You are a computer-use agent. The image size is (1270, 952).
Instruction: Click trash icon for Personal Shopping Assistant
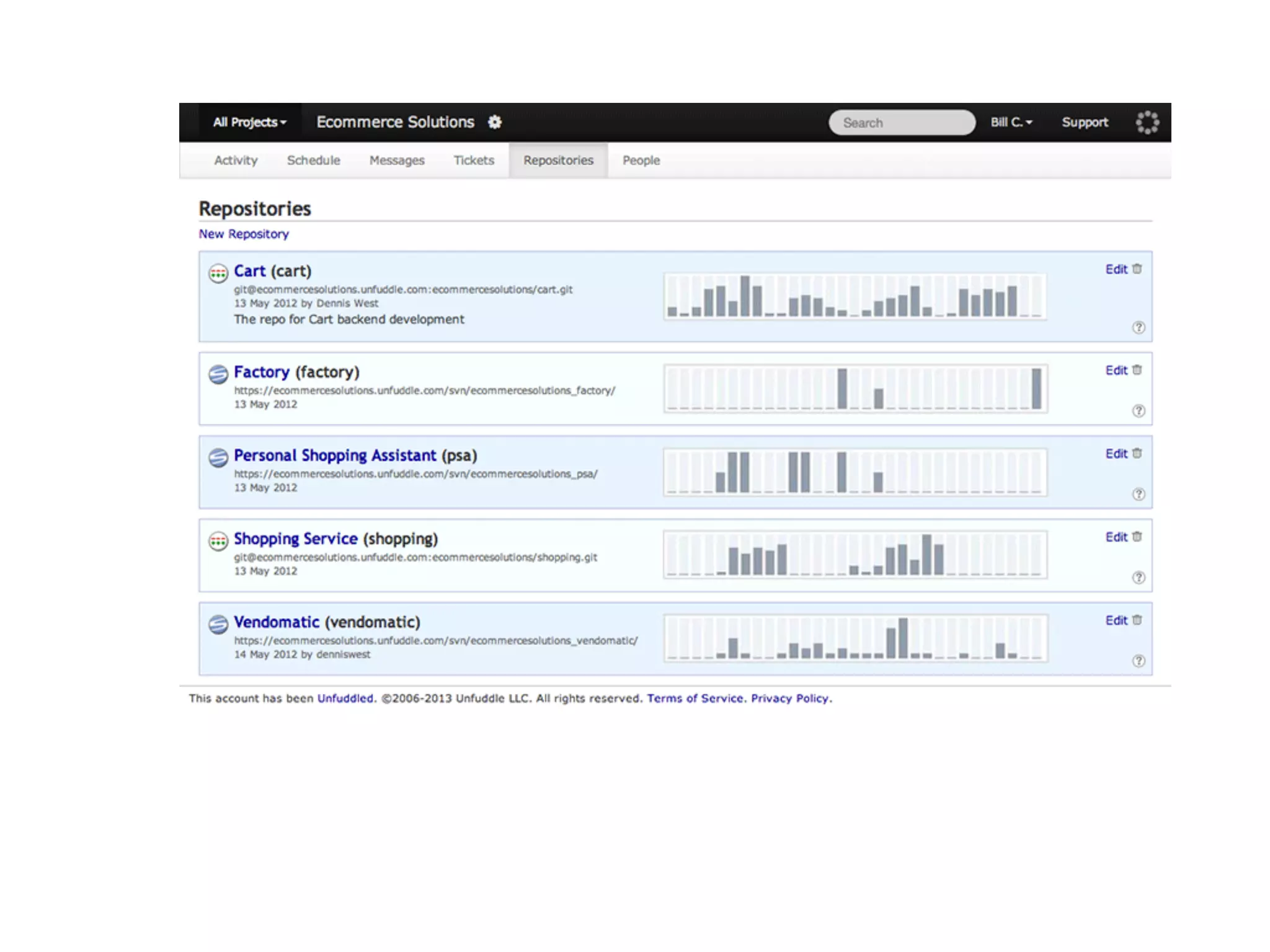(1137, 454)
